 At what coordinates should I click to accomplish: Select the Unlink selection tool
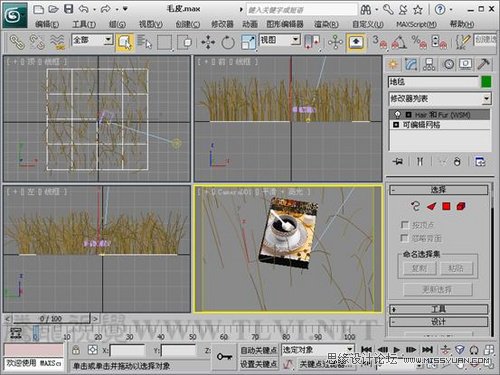coord(37,42)
